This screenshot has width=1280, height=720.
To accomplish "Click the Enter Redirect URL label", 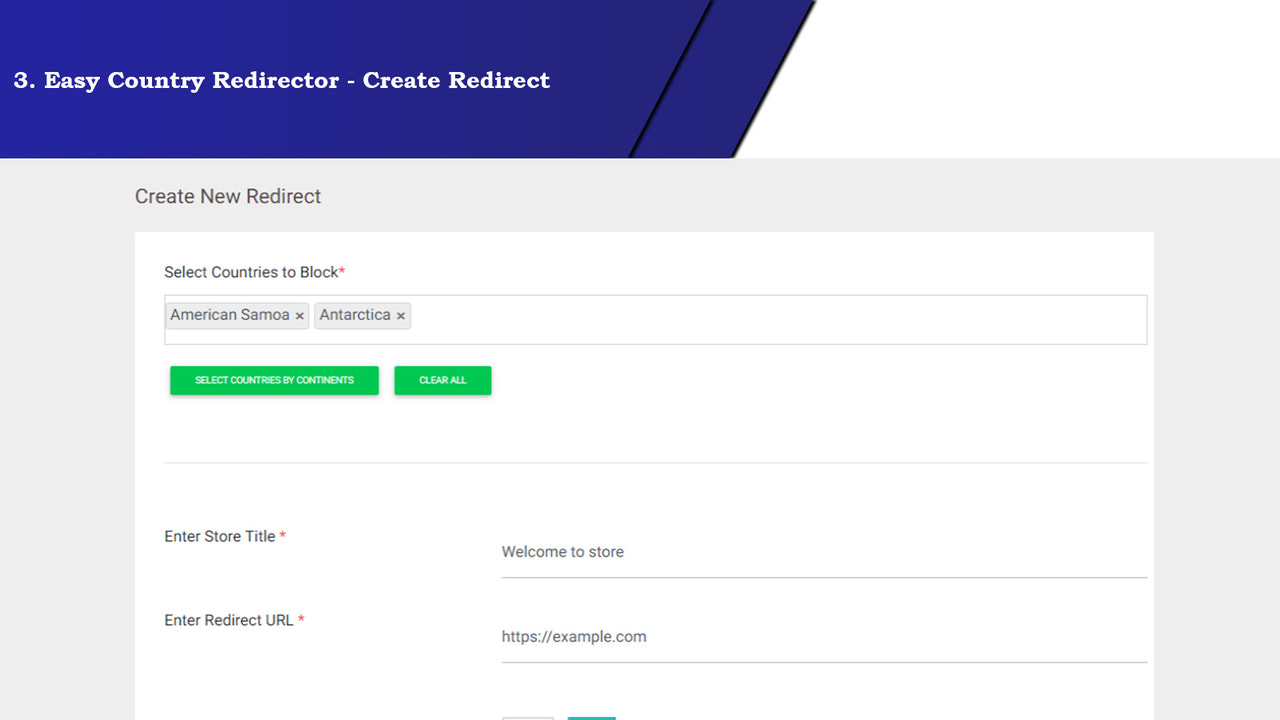I will (x=229, y=620).
